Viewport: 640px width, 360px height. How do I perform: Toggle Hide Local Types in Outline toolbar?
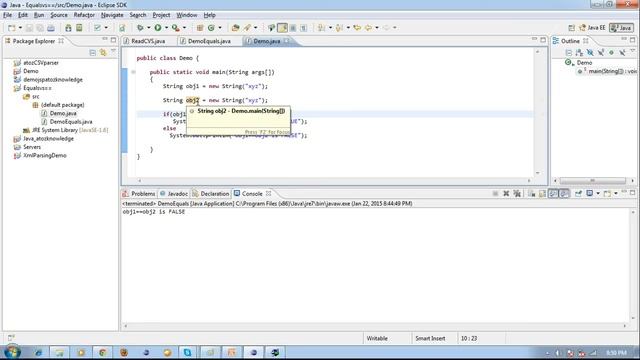622,53
